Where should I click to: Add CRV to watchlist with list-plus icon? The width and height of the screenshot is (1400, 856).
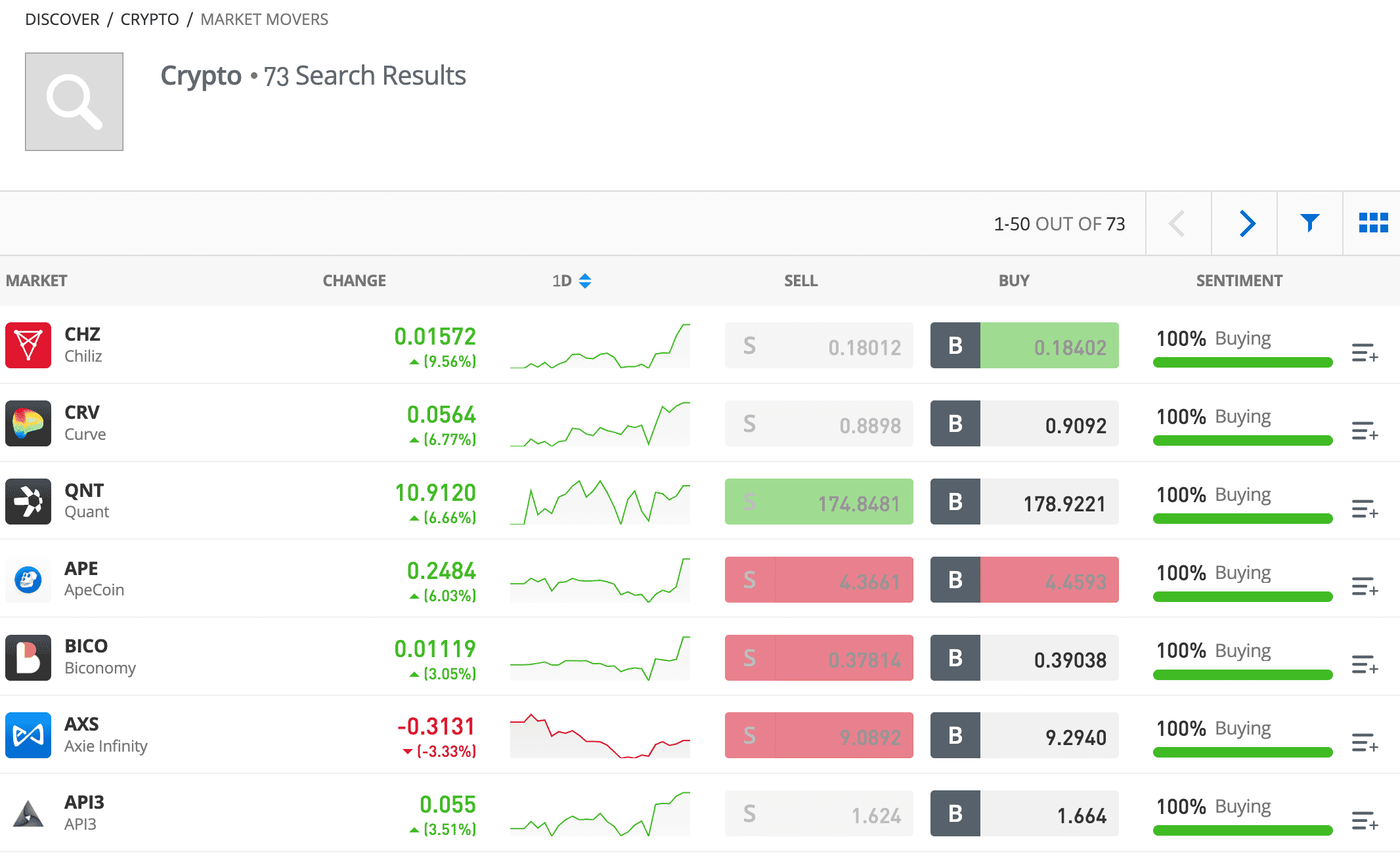point(1365,431)
